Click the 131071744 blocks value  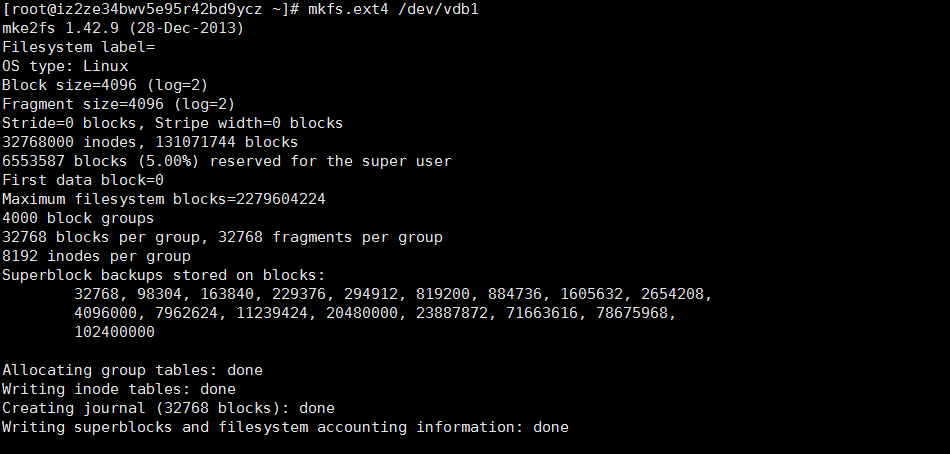tap(227, 142)
